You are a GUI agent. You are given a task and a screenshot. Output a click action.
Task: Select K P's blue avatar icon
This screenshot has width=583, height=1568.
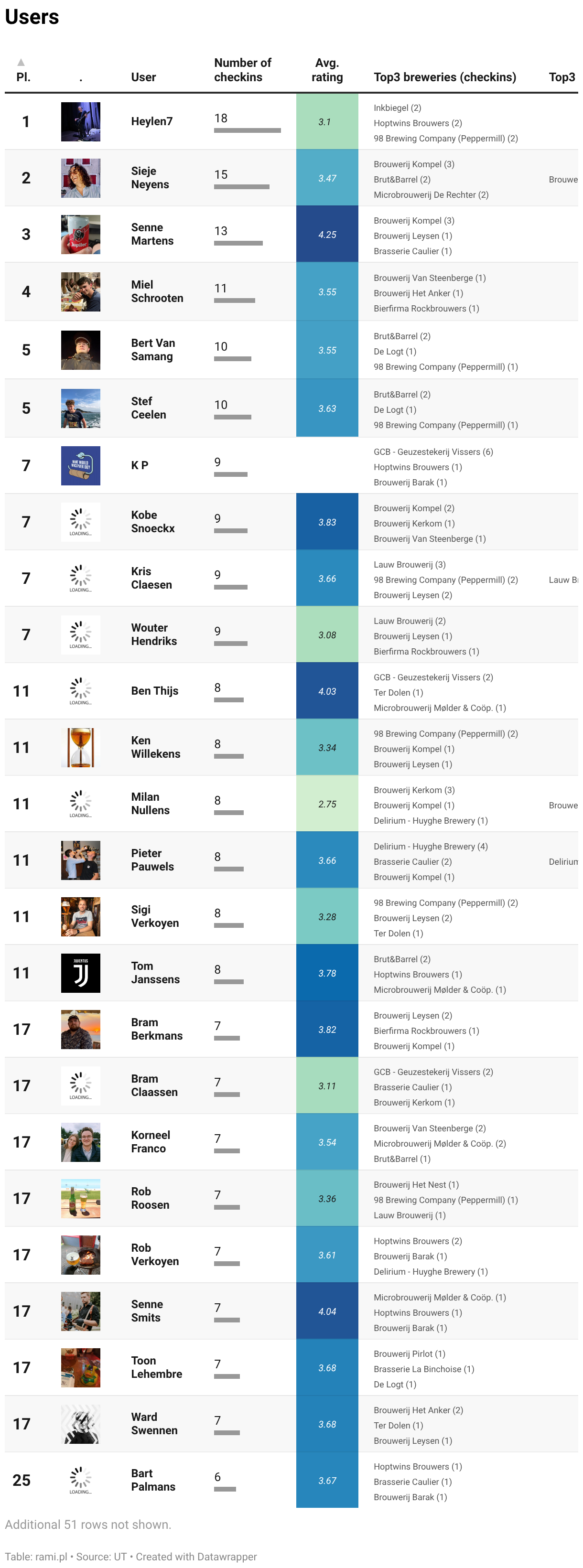coord(80,466)
